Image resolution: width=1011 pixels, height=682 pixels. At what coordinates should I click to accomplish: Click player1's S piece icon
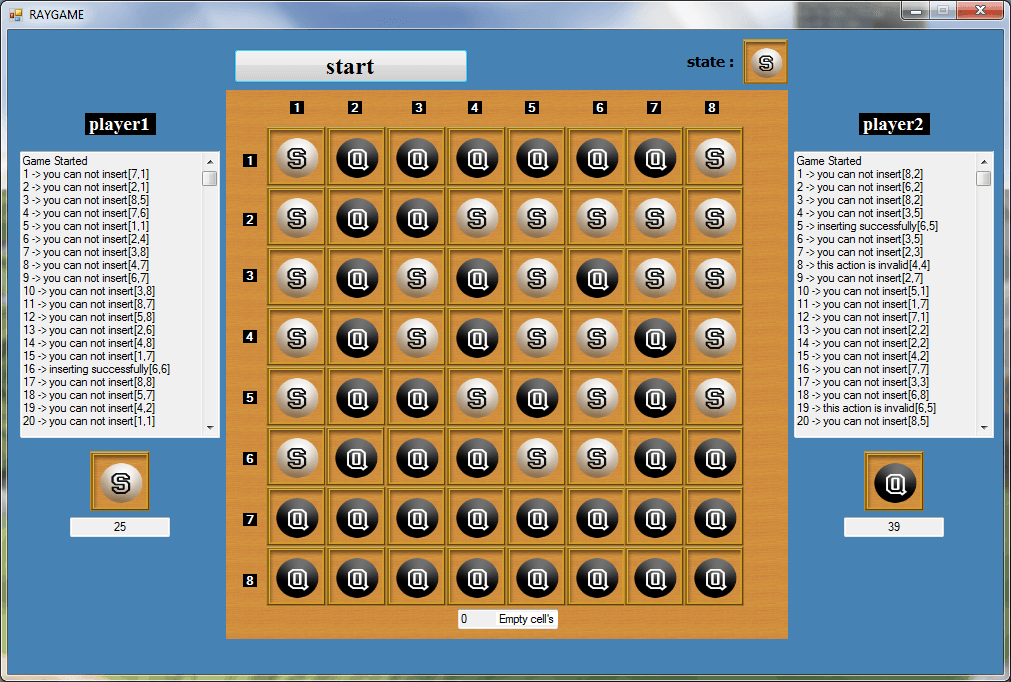(120, 482)
